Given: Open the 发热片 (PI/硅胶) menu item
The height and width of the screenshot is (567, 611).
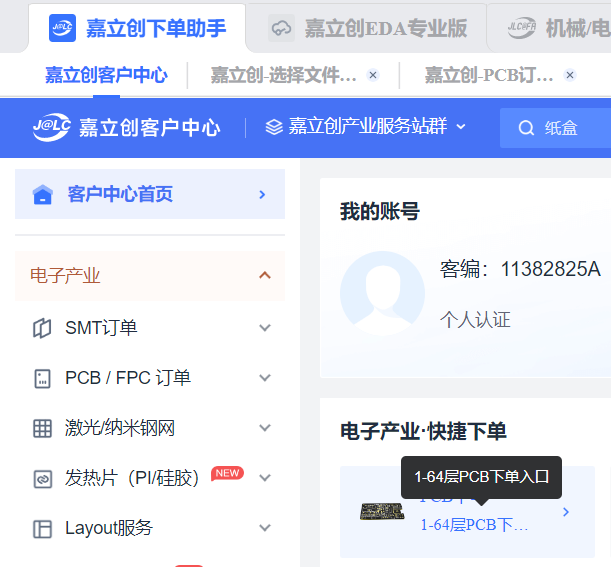Looking at the screenshot, I should pyautogui.click(x=150, y=478).
